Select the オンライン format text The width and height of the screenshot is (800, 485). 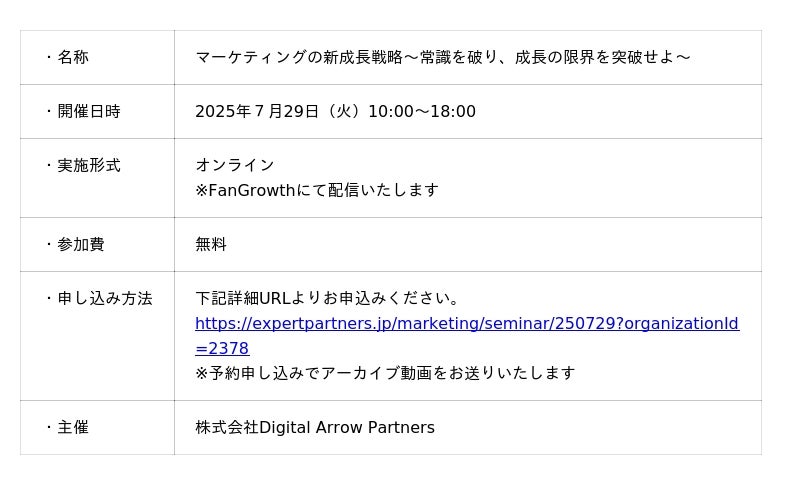pos(235,165)
